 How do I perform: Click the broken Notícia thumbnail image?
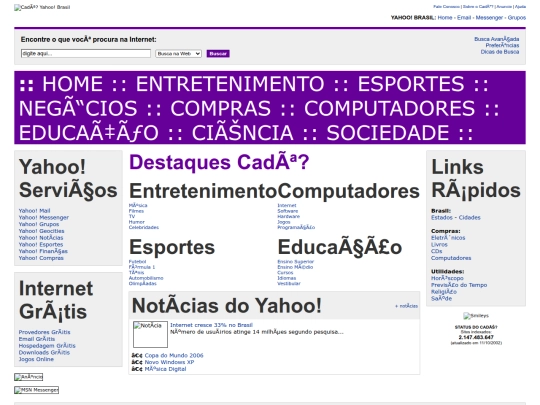[150, 334]
